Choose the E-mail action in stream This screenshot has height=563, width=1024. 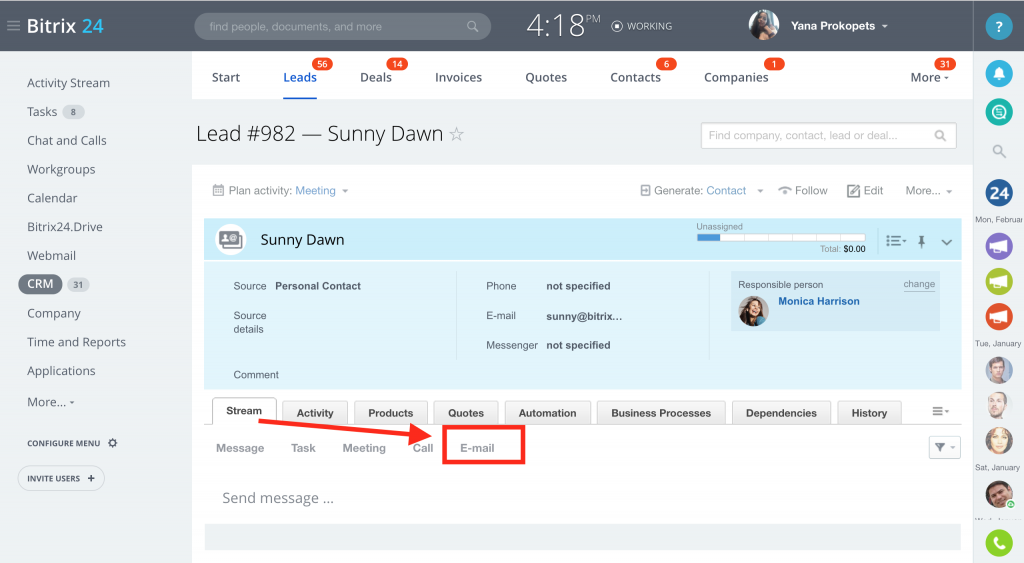(x=477, y=448)
